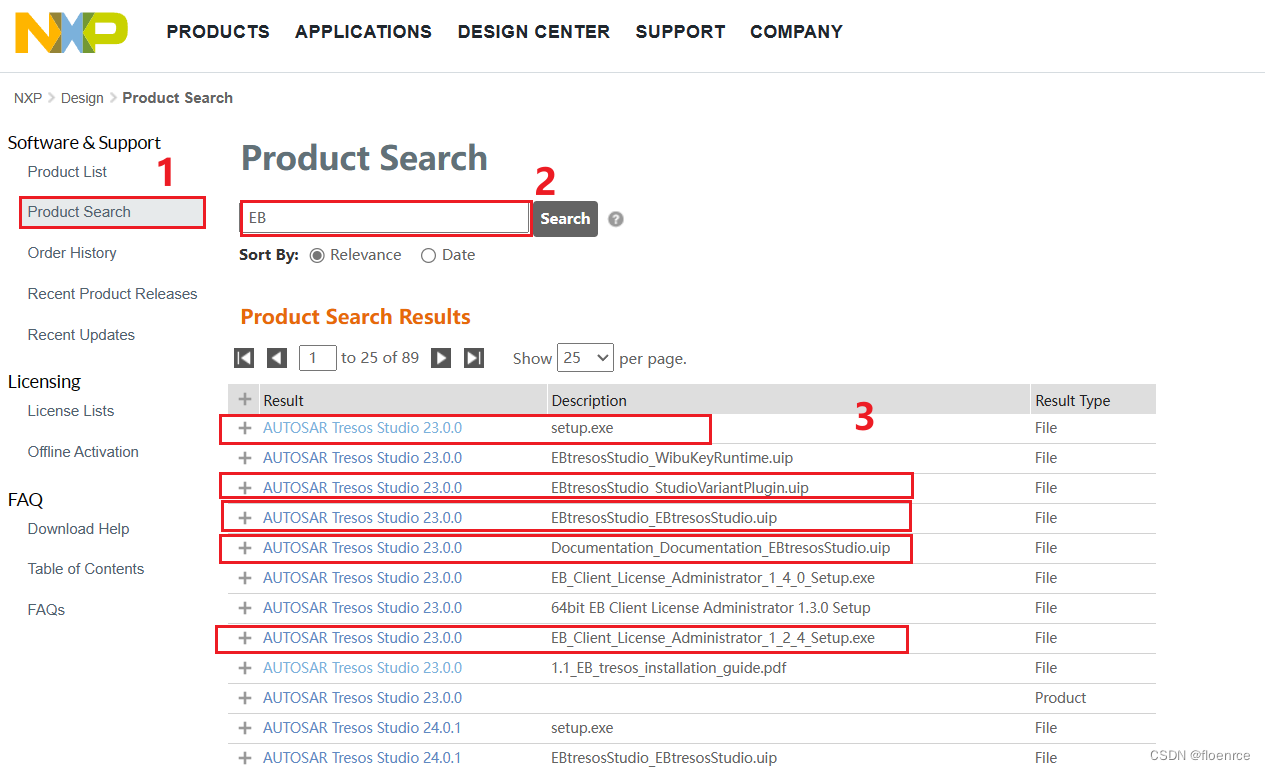The width and height of the screenshot is (1265, 770).
Task: Click NXP breadcrumb link
Action: click(x=28, y=98)
